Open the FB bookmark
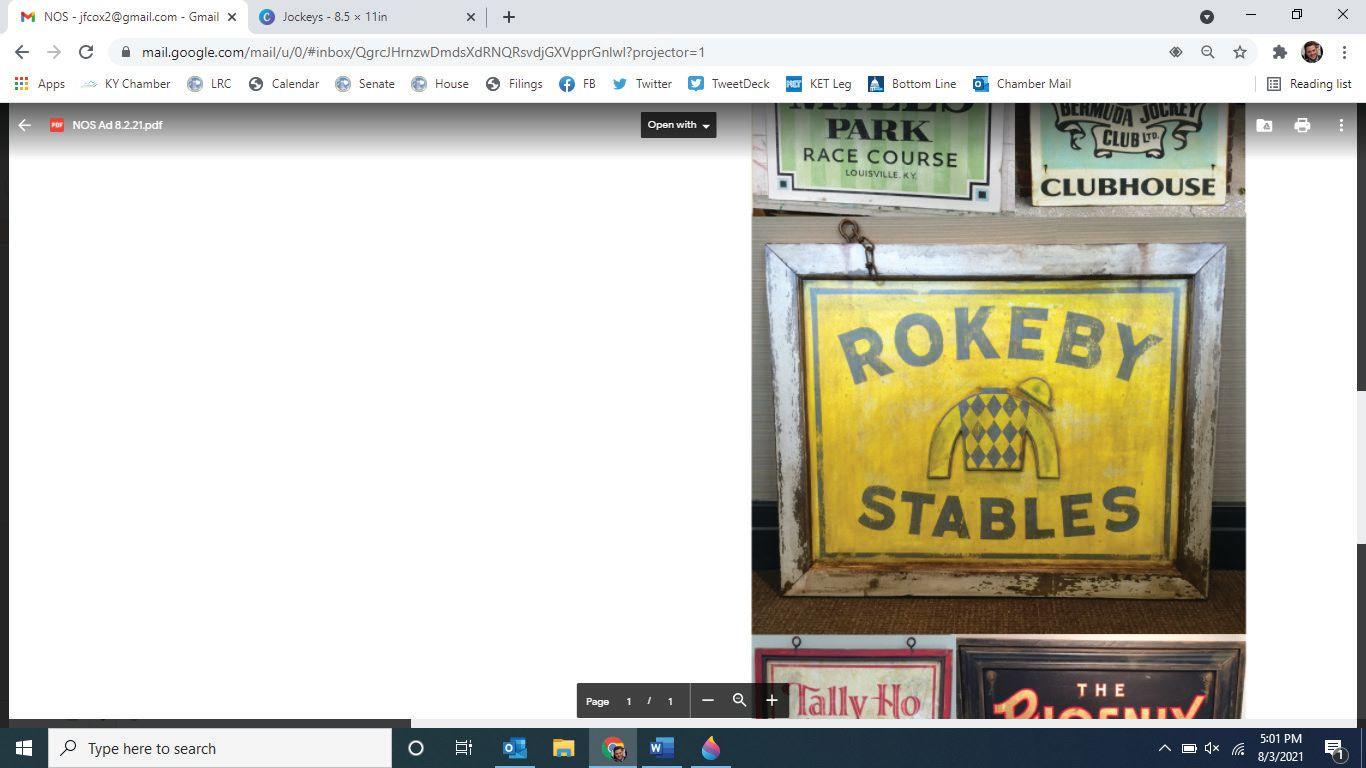 tap(578, 84)
